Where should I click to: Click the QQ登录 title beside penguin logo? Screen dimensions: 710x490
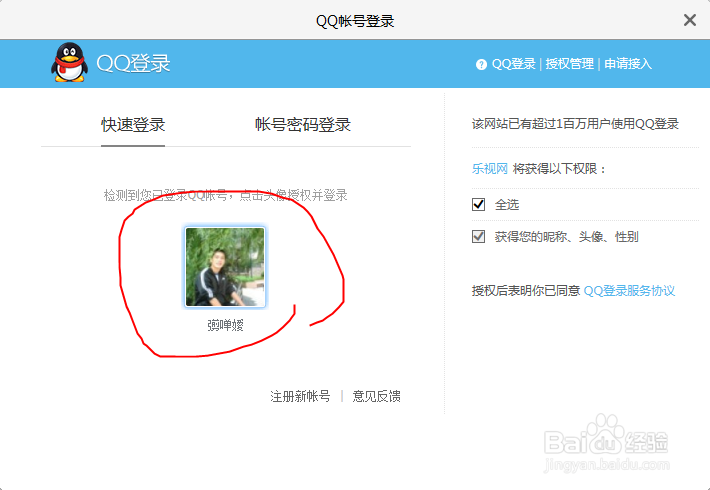(134, 63)
